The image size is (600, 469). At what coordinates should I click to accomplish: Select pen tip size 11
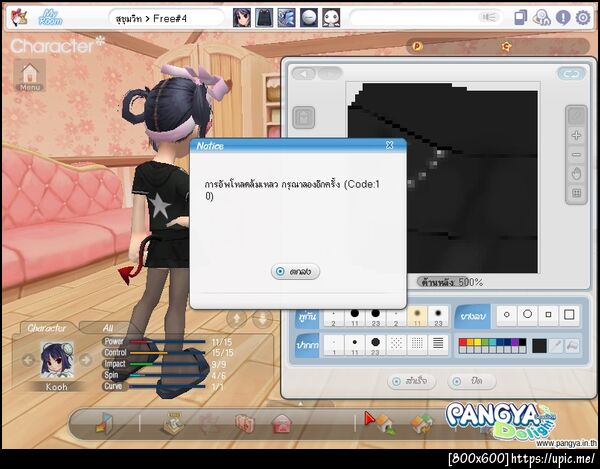(x=355, y=345)
